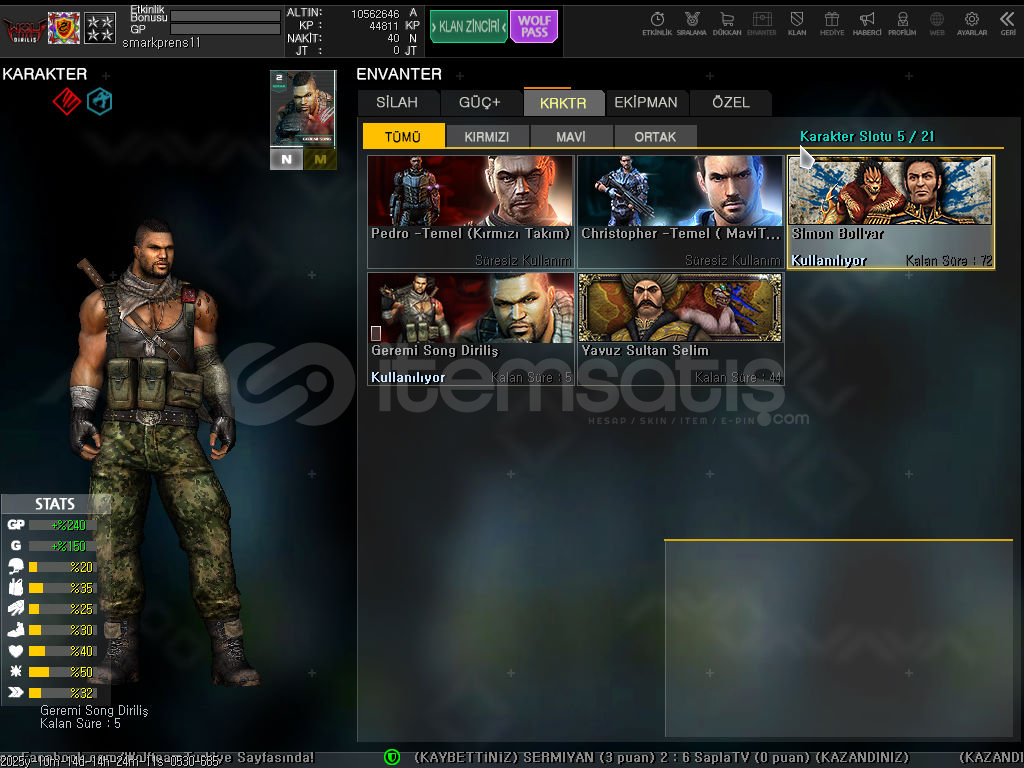The image size is (1024, 768).
Task: Open the WOLF PASS button
Action: pos(534,27)
